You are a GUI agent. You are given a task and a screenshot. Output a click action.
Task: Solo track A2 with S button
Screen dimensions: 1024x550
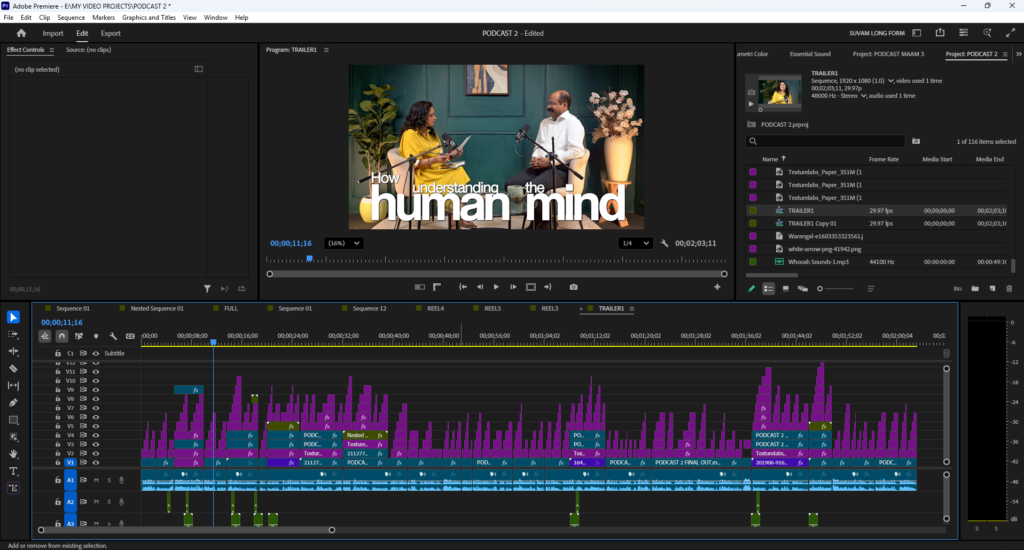click(x=109, y=502)
